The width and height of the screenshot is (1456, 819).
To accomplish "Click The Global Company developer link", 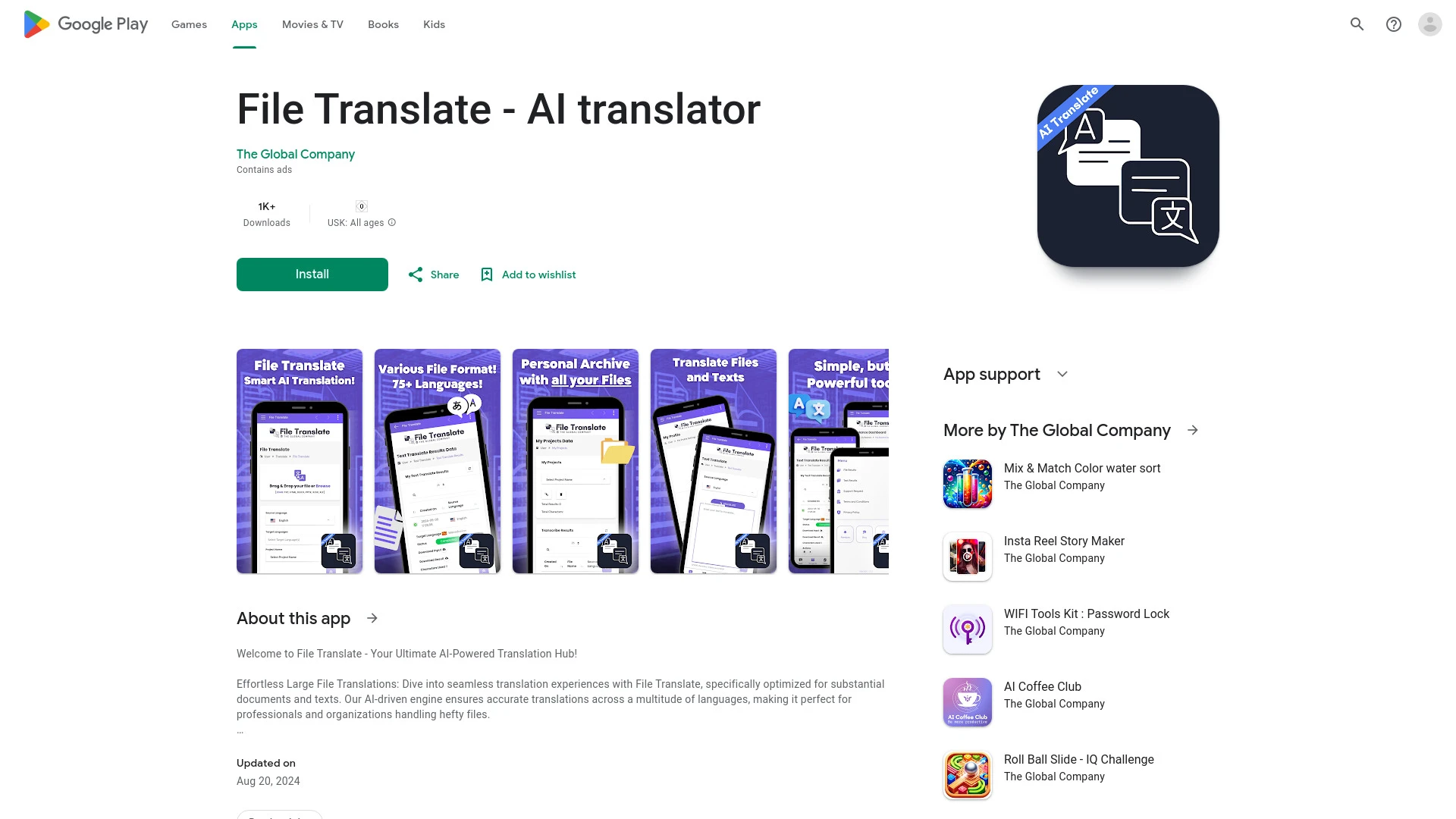I will 295,154.
